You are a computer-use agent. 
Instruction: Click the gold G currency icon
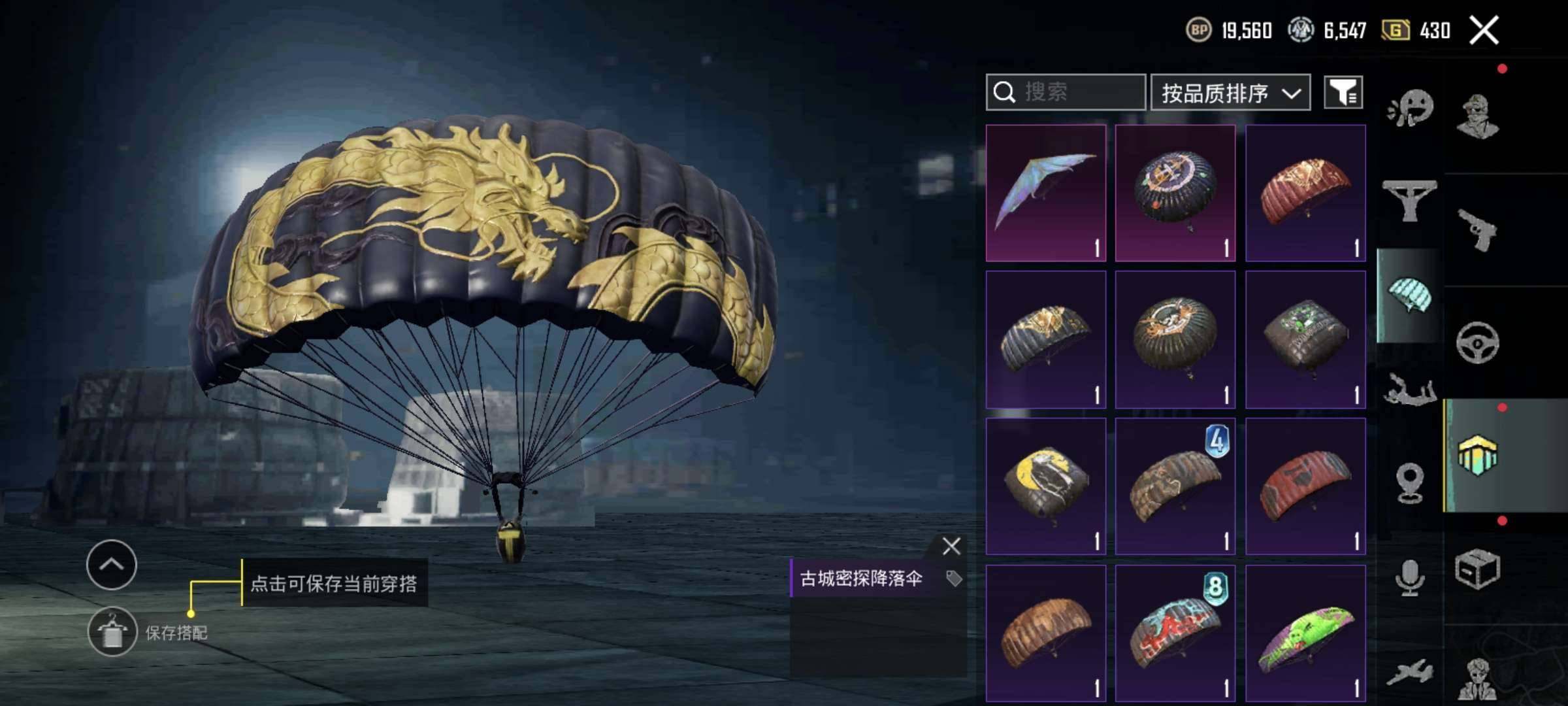coord(1396,30)
